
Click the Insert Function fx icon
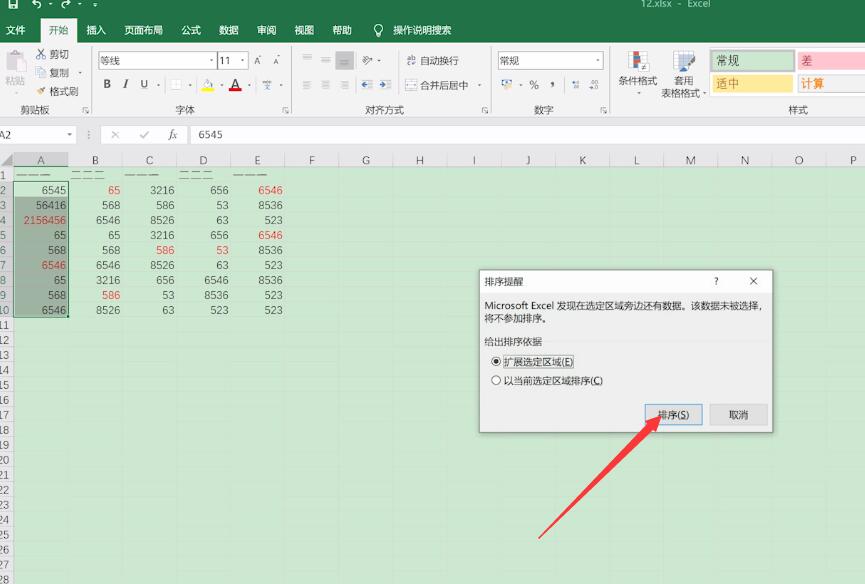click(173, 135)
